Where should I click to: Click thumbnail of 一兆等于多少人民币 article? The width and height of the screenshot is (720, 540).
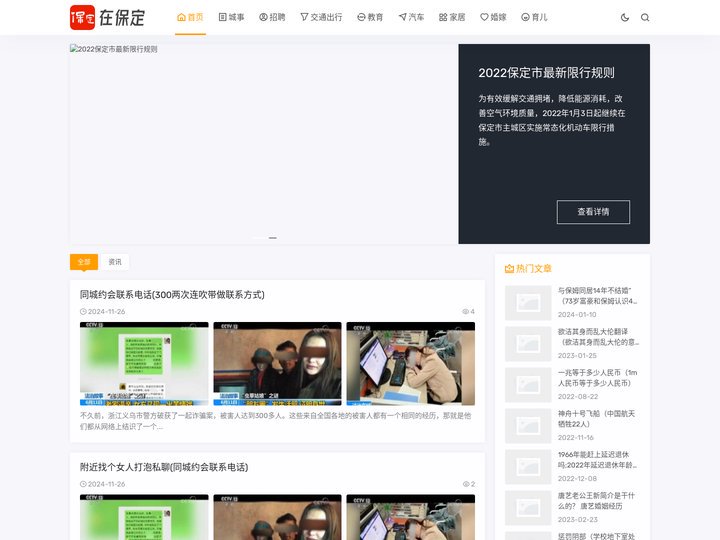[x=528, y=385]
